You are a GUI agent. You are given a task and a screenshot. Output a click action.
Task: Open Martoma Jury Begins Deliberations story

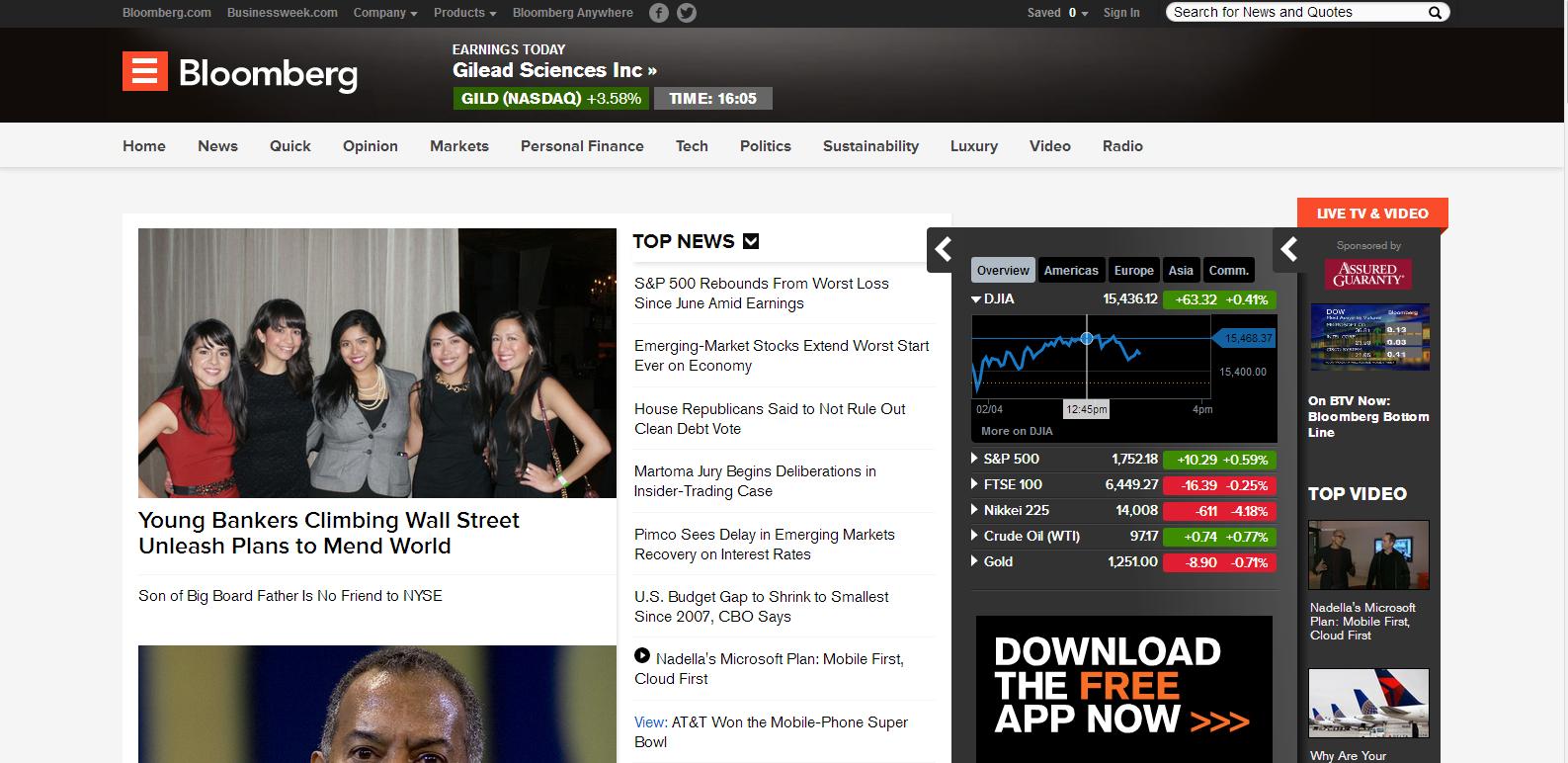(755, 481)
